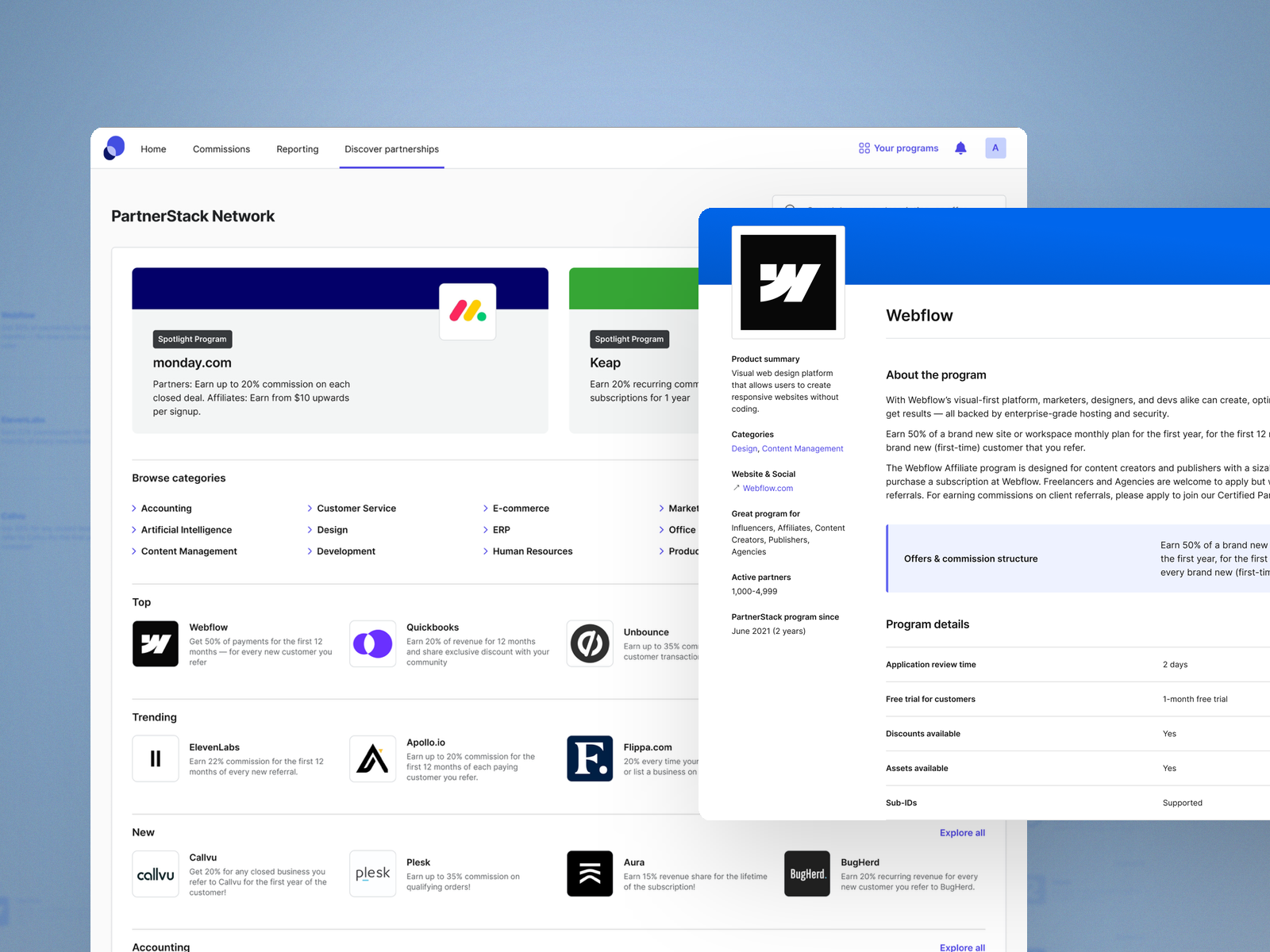Click the Unbounce program title
Screen dimensions: 1270x952
646,632
